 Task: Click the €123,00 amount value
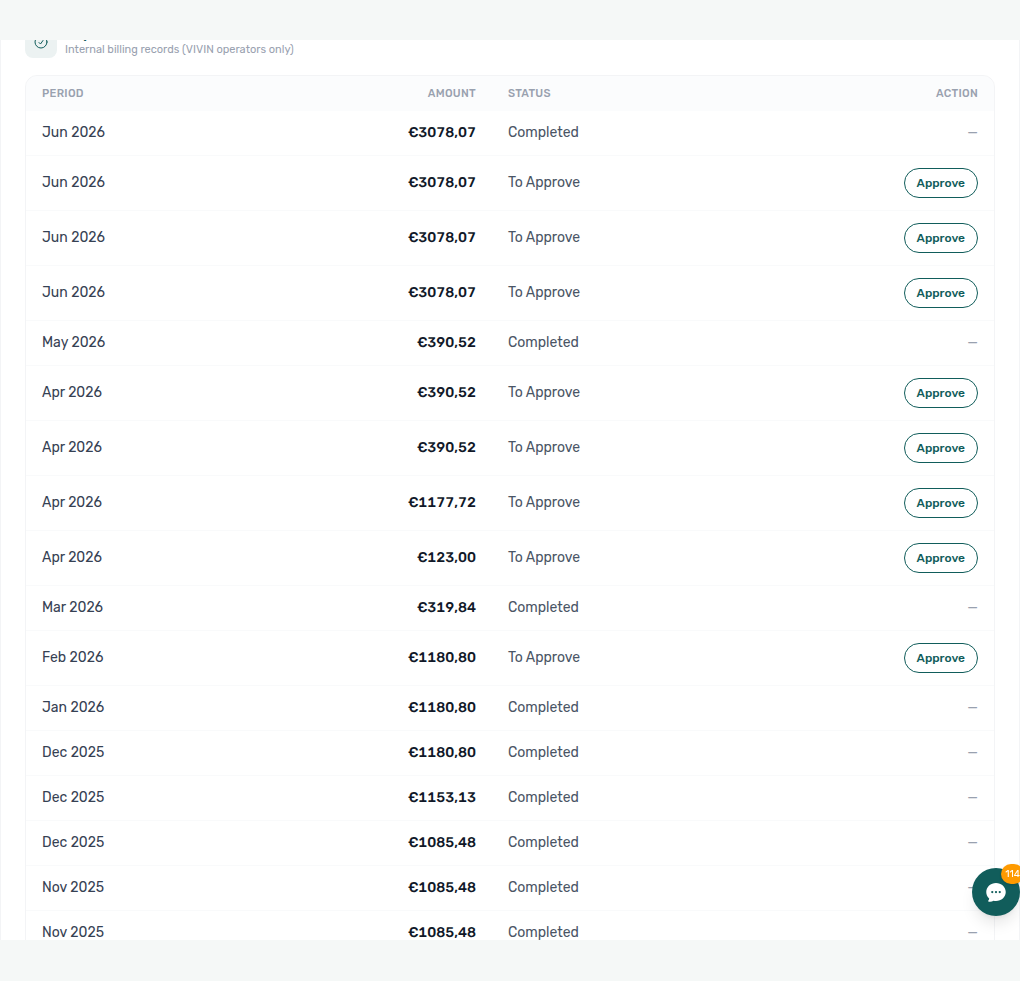(x=446, y=558)
